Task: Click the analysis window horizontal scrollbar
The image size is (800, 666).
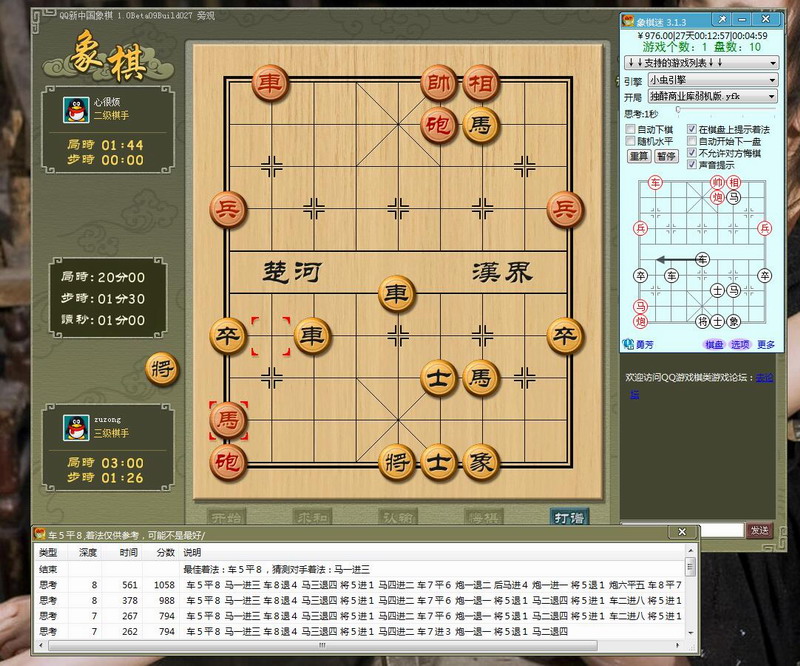Action: tap(322, 646)
